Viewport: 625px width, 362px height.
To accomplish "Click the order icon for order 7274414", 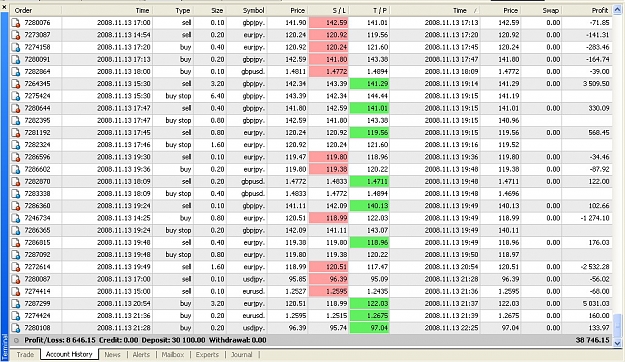I will coord(16,291).
